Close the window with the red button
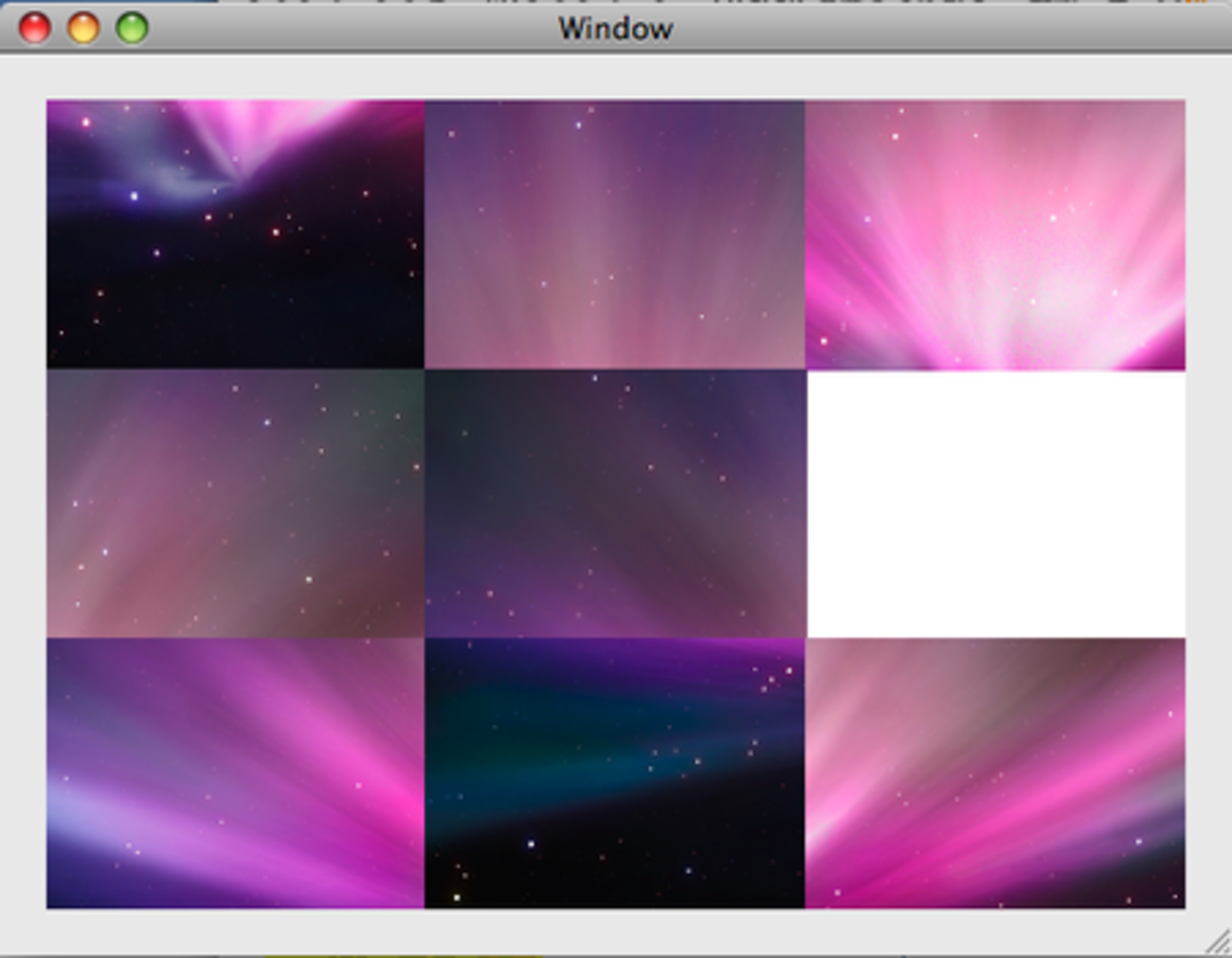1232x958 pixels. click(35, 28)
